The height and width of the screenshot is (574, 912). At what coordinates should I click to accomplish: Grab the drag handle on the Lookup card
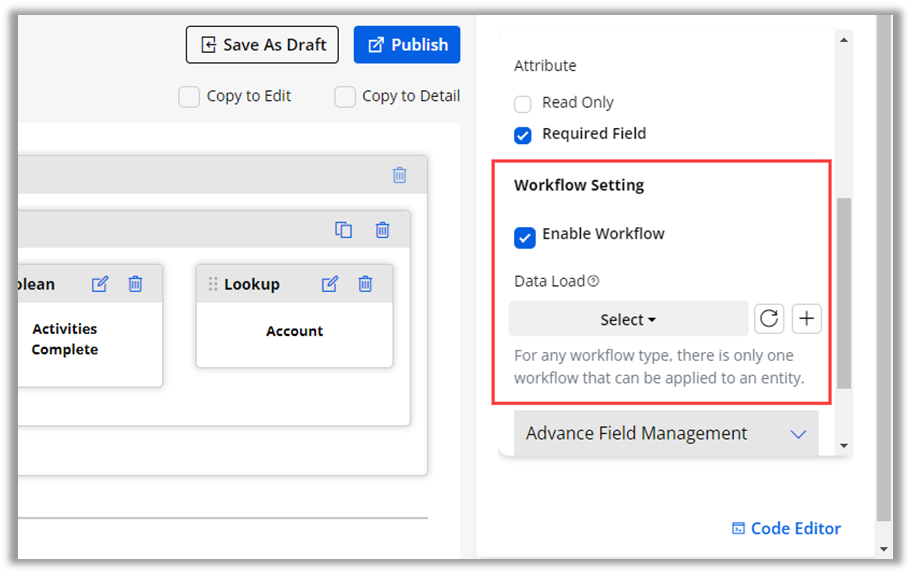pyautogui.click(x=213, y=284)
